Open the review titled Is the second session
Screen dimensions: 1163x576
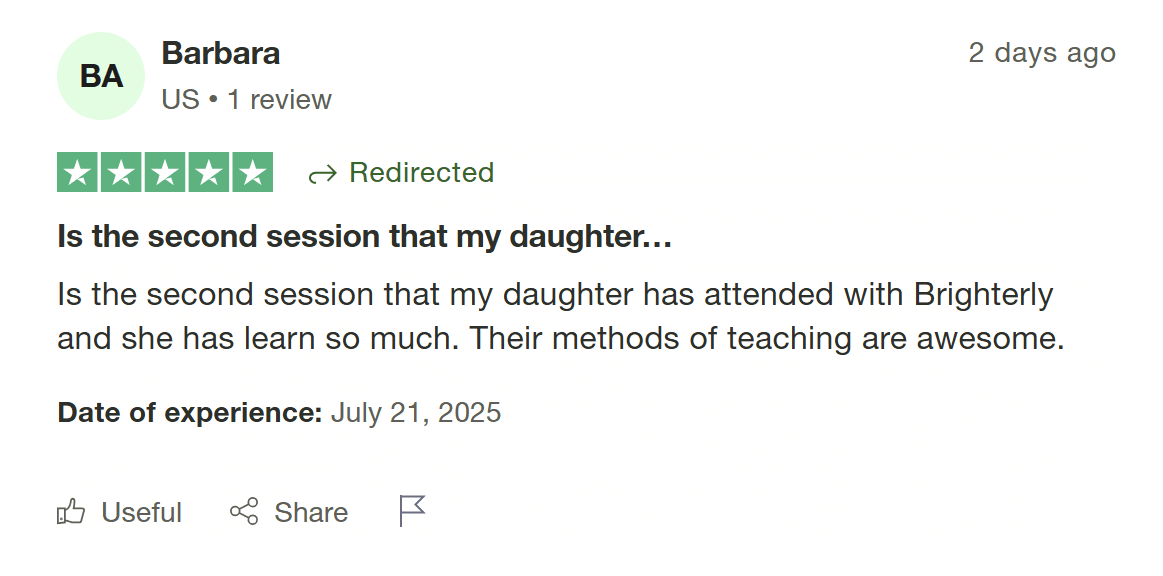click(x=365, y=237)
